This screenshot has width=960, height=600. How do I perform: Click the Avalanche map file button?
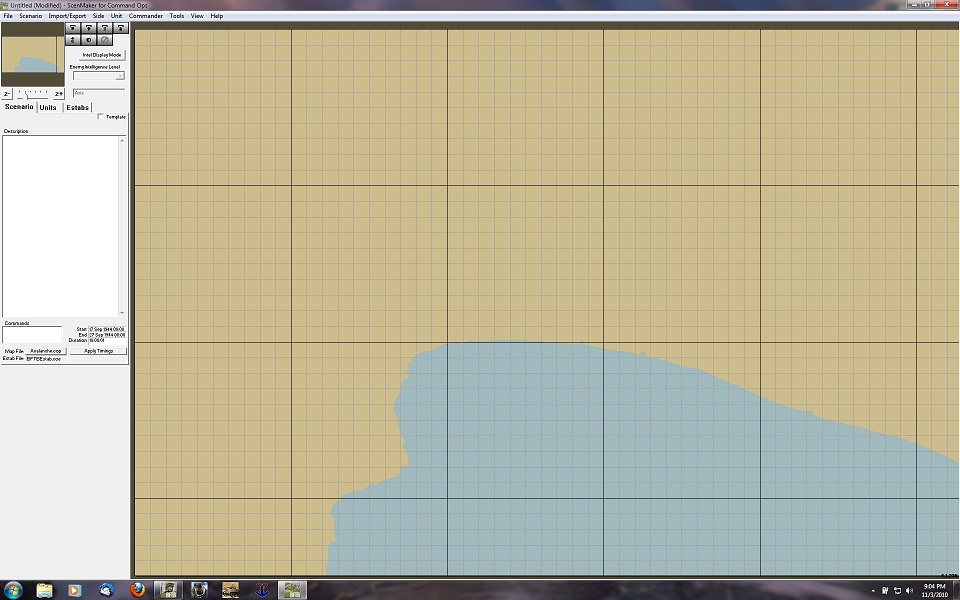click(x=45, y=351)
